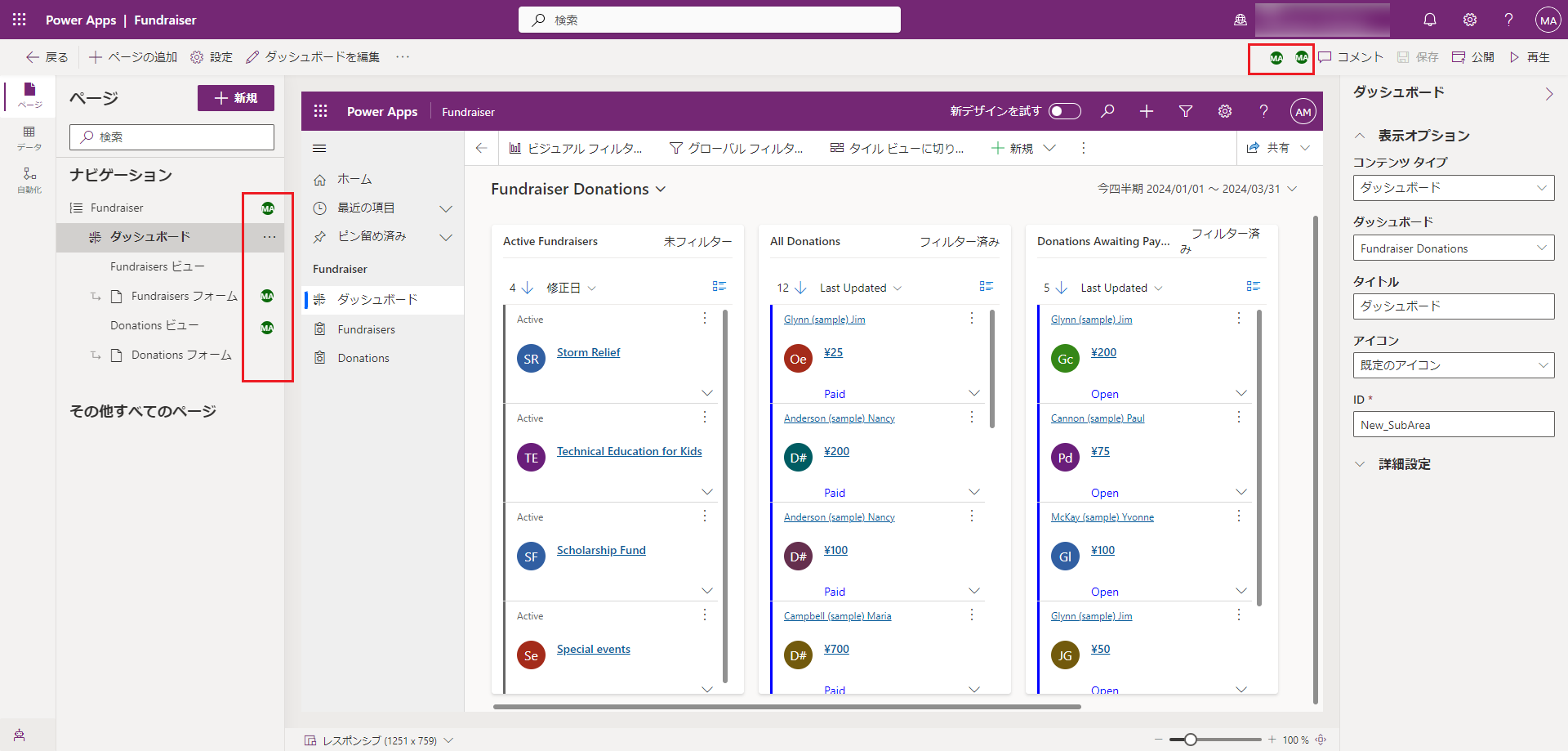Open Fundraiser Donations title dropdown

coord(661,190)
